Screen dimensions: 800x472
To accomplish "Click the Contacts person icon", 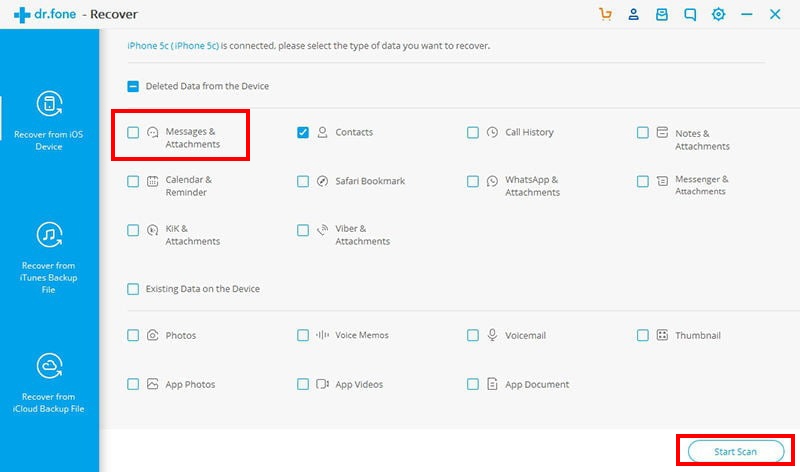I will 322,133.
